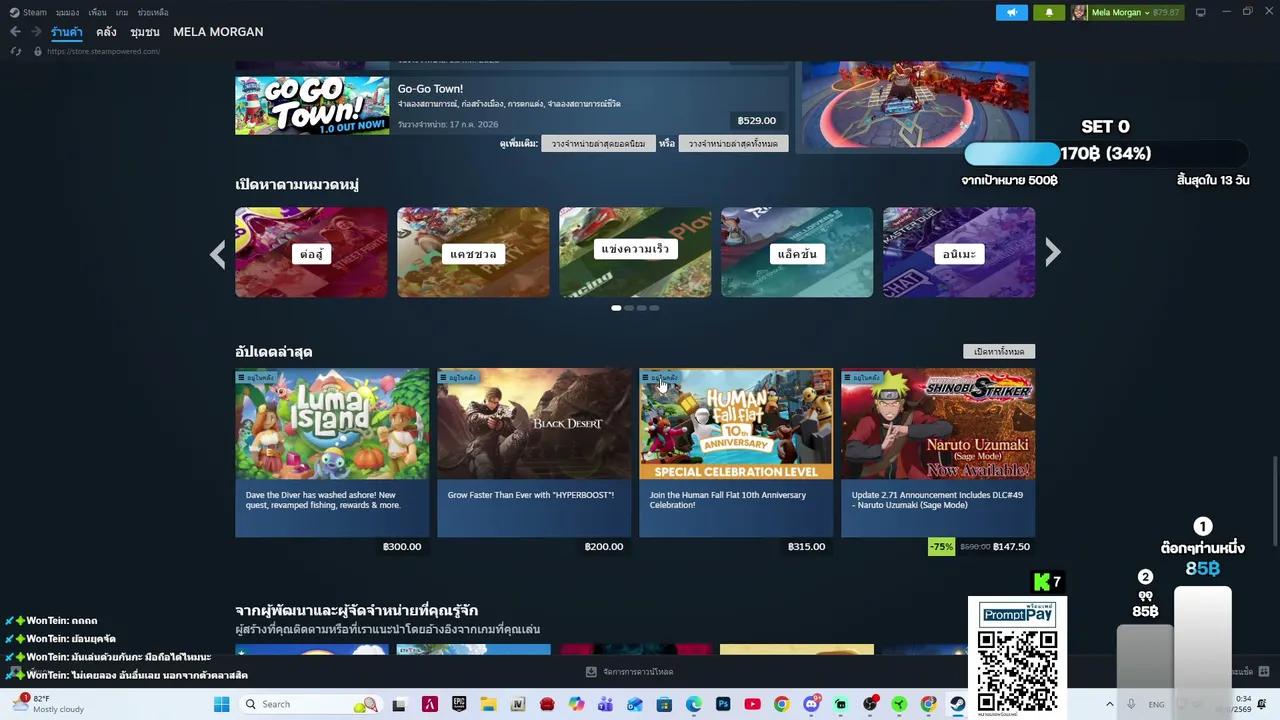
Task: Switch to the คลัง library tab
Action: tap(106, 32)
